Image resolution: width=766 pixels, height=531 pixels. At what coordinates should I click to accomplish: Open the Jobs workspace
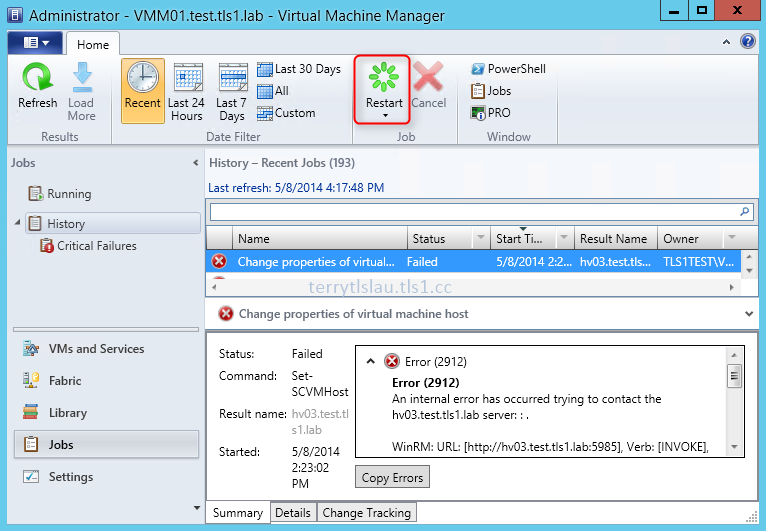pyautogui.click(x=106, y=445)
